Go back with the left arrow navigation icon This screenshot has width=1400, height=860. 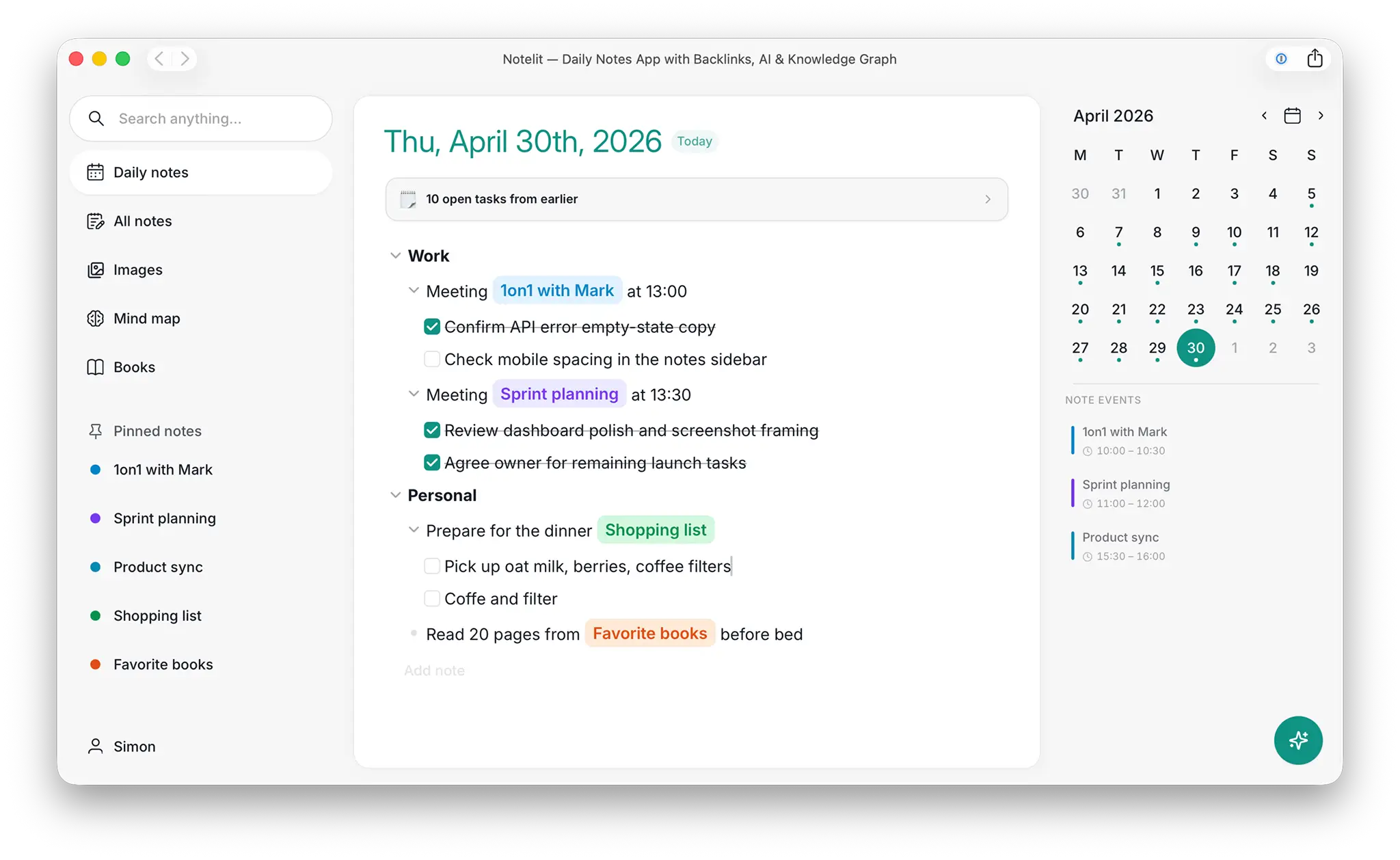159,59
